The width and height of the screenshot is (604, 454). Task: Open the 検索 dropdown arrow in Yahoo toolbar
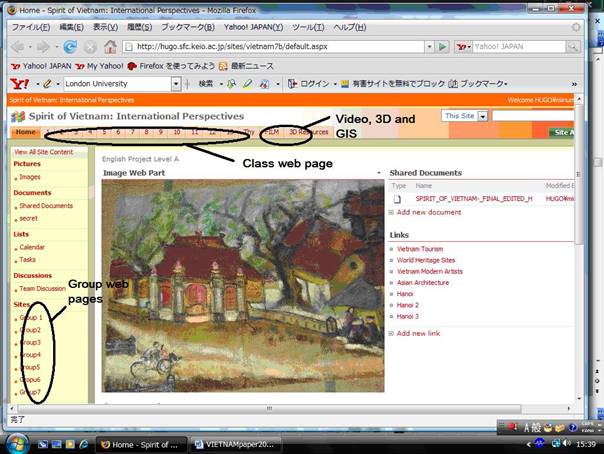[221, 84]
